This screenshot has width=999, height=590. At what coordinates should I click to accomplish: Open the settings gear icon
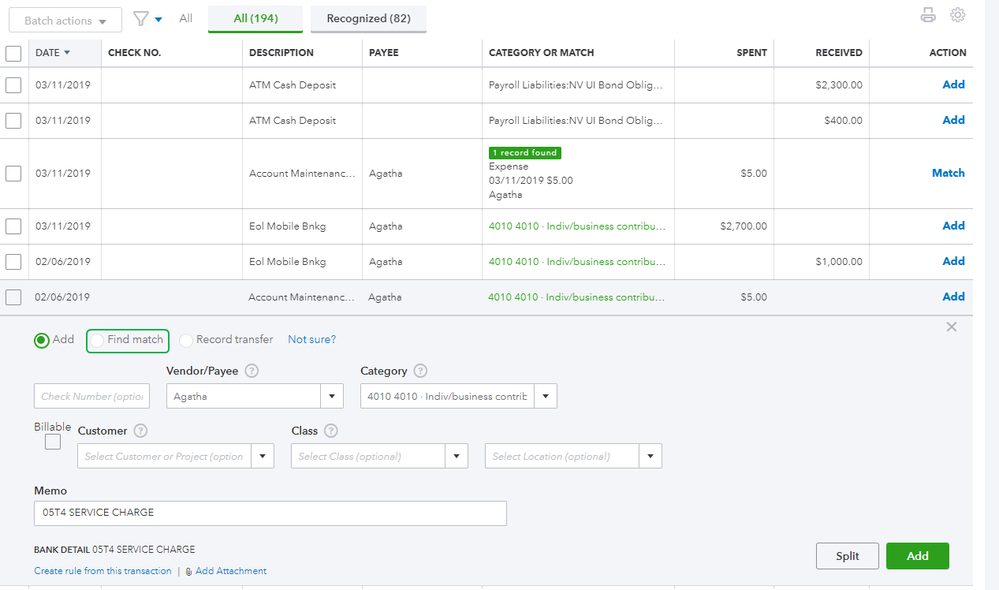coord(958,15)
